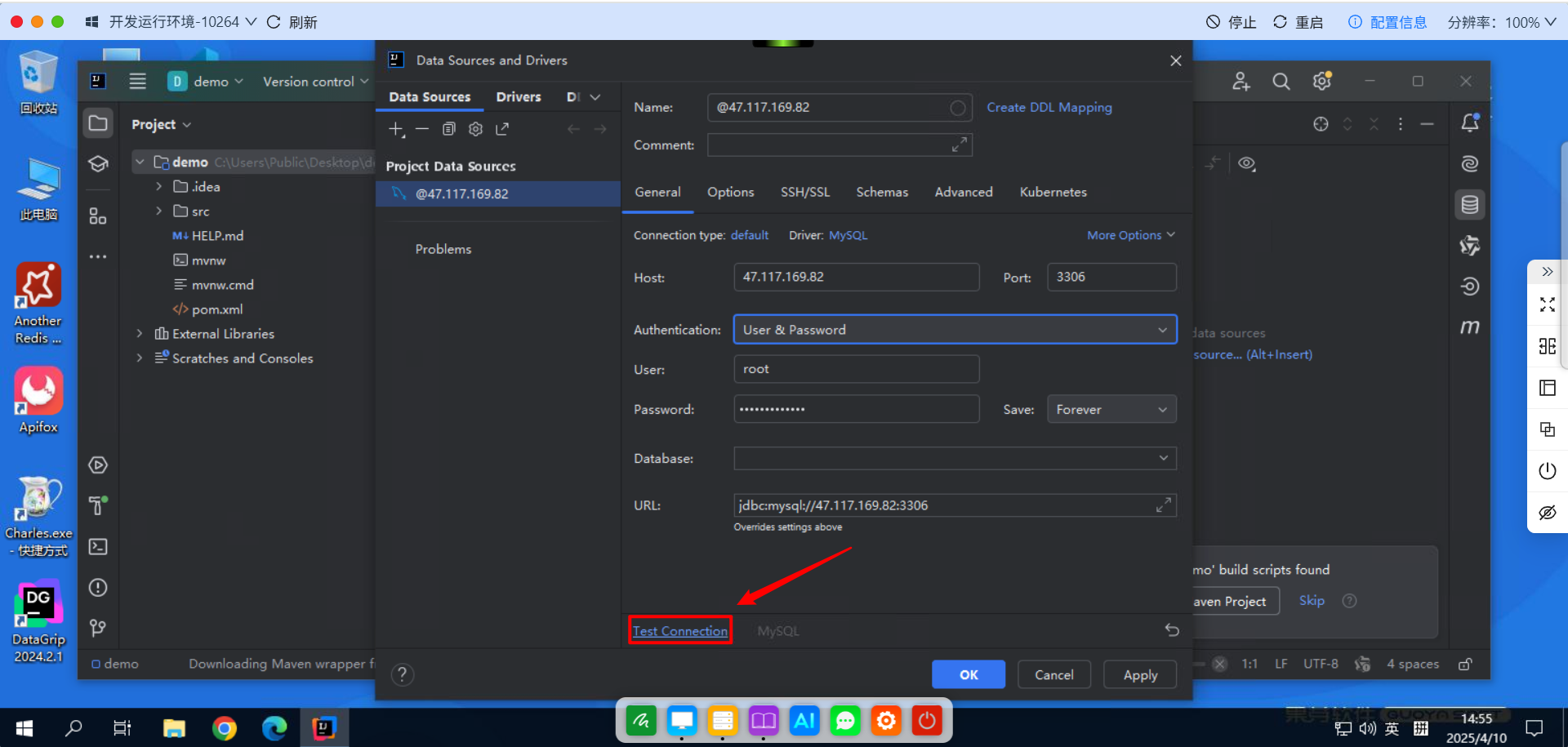Switch to the Options tab
The height and width of the screenshot is (747, 1568).
pos(730,192)
